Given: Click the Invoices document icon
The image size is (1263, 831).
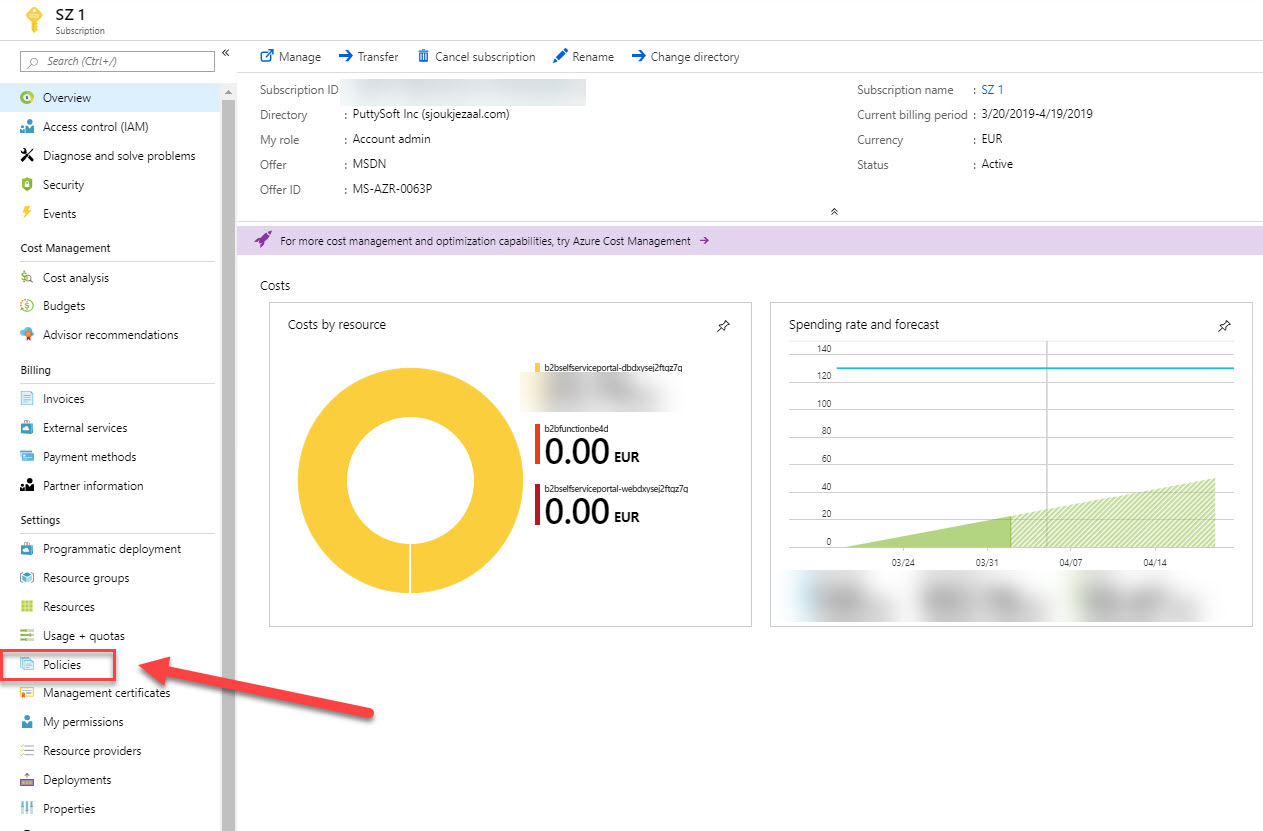Looking at the screenshot, I should pos(27,399).
